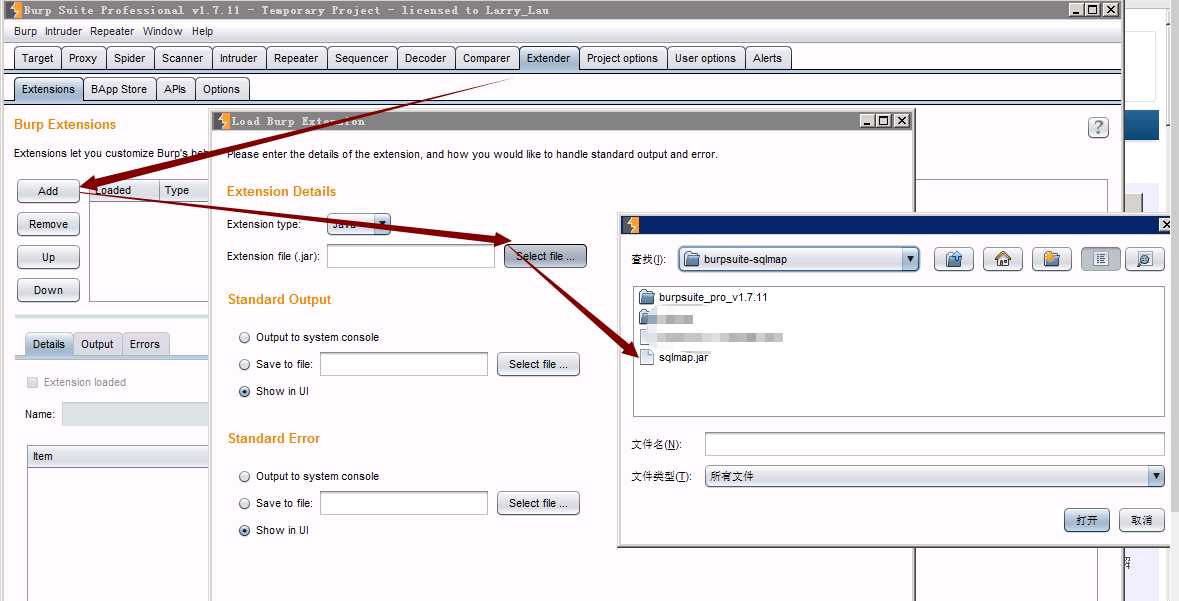Image resolution: width=1179 pixels, height=601 pixels.
Task: Focus the Extension file (.jar) input
Action: tap(411, 256)
